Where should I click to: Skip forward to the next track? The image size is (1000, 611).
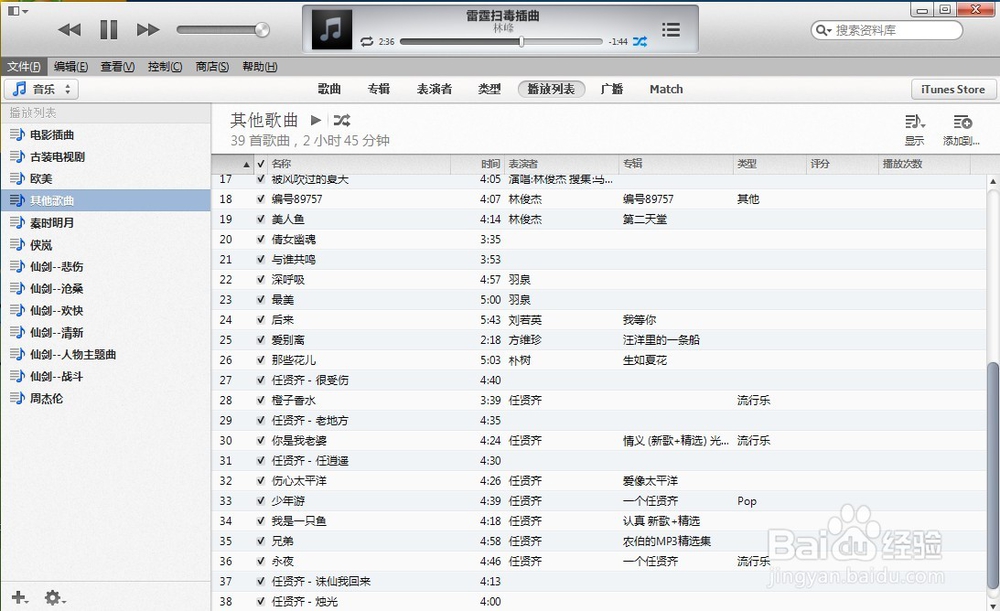tap(148, 29)
